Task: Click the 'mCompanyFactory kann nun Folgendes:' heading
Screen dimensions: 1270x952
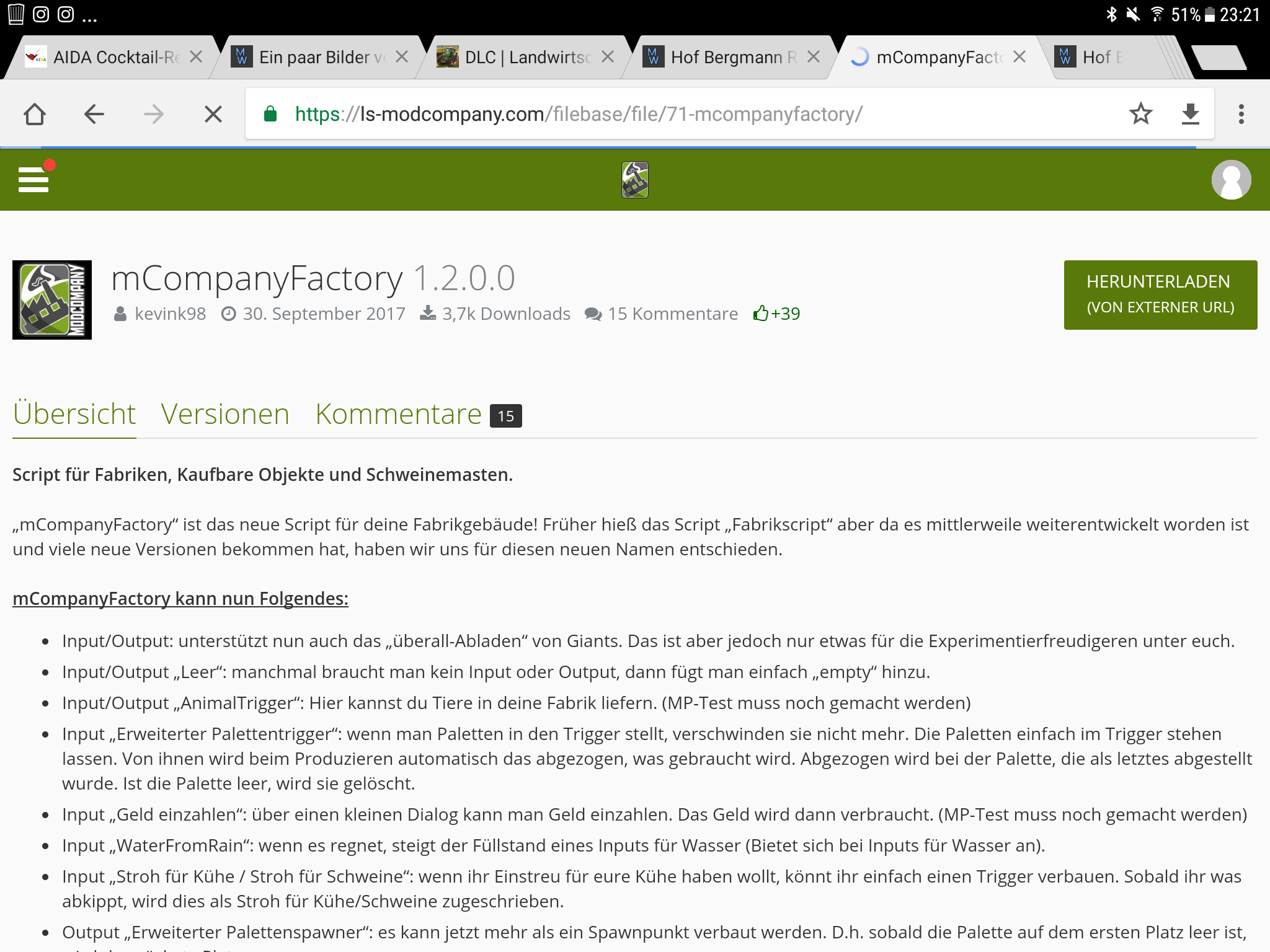Action: pyautogui.click(x=180, y=599)
